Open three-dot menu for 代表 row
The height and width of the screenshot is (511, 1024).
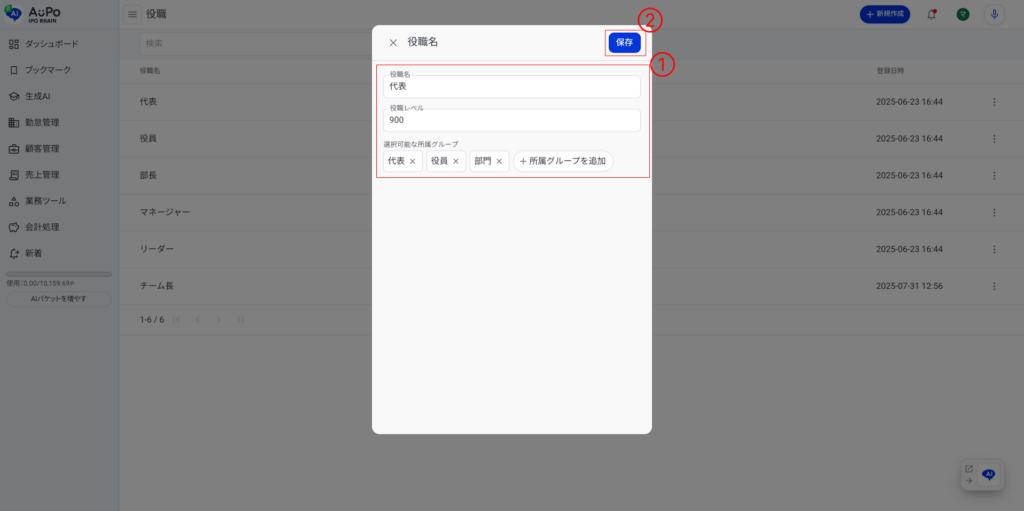pos(994,102)
